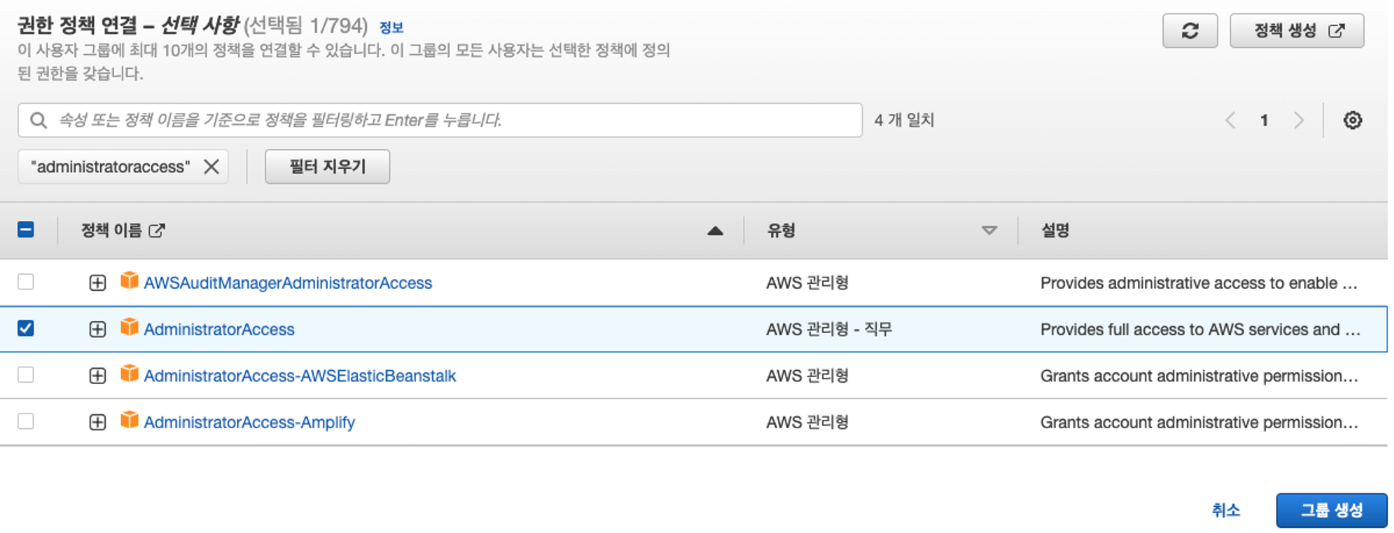Open the table settings gear icon
This screenshot has height=533, width=1394.
[x=1353, y=120]
